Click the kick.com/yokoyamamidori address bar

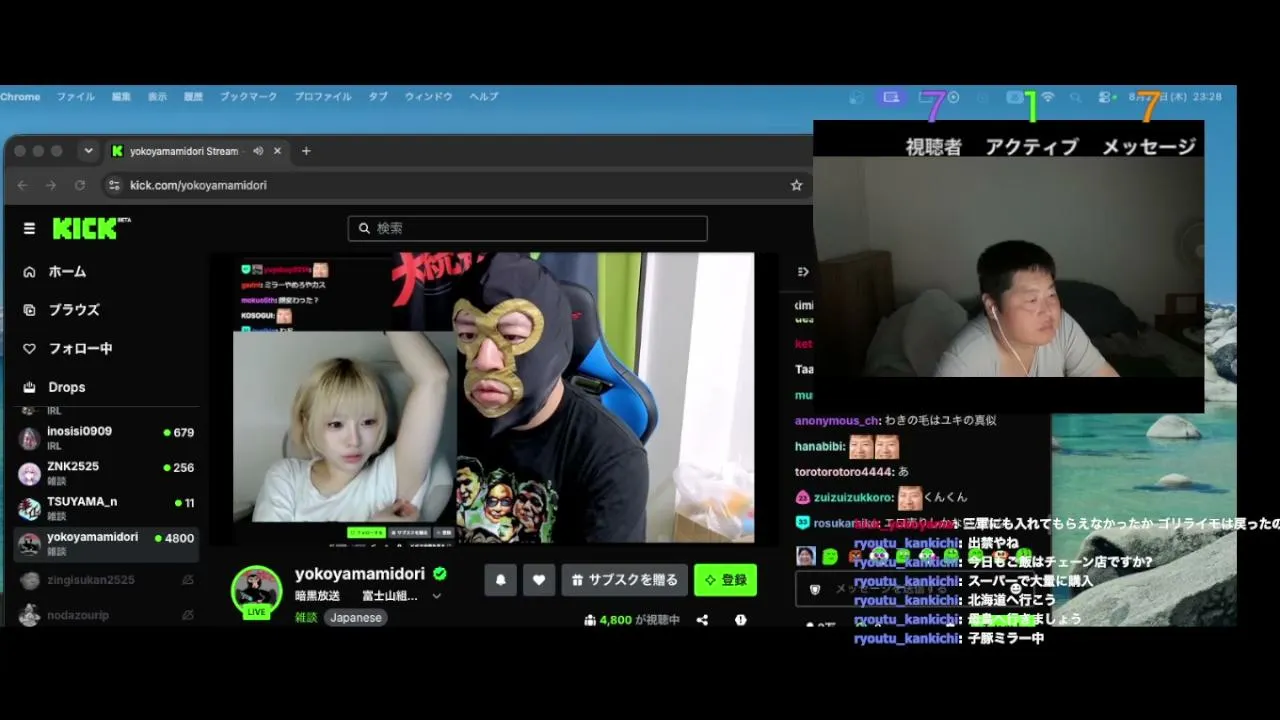pyautogui.click(x=455, y=185)
